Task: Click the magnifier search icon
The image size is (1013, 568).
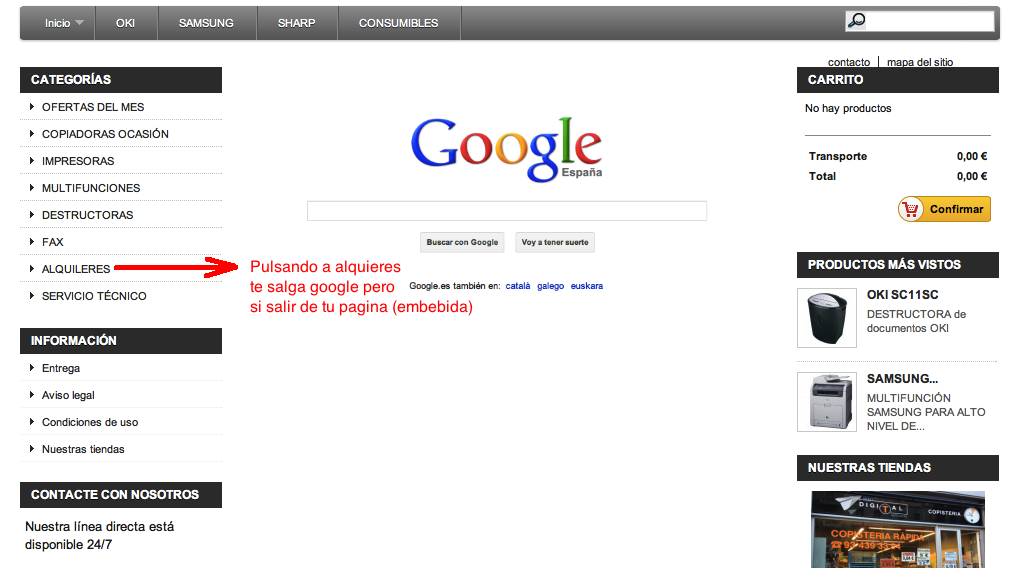Action: point(856,21)
